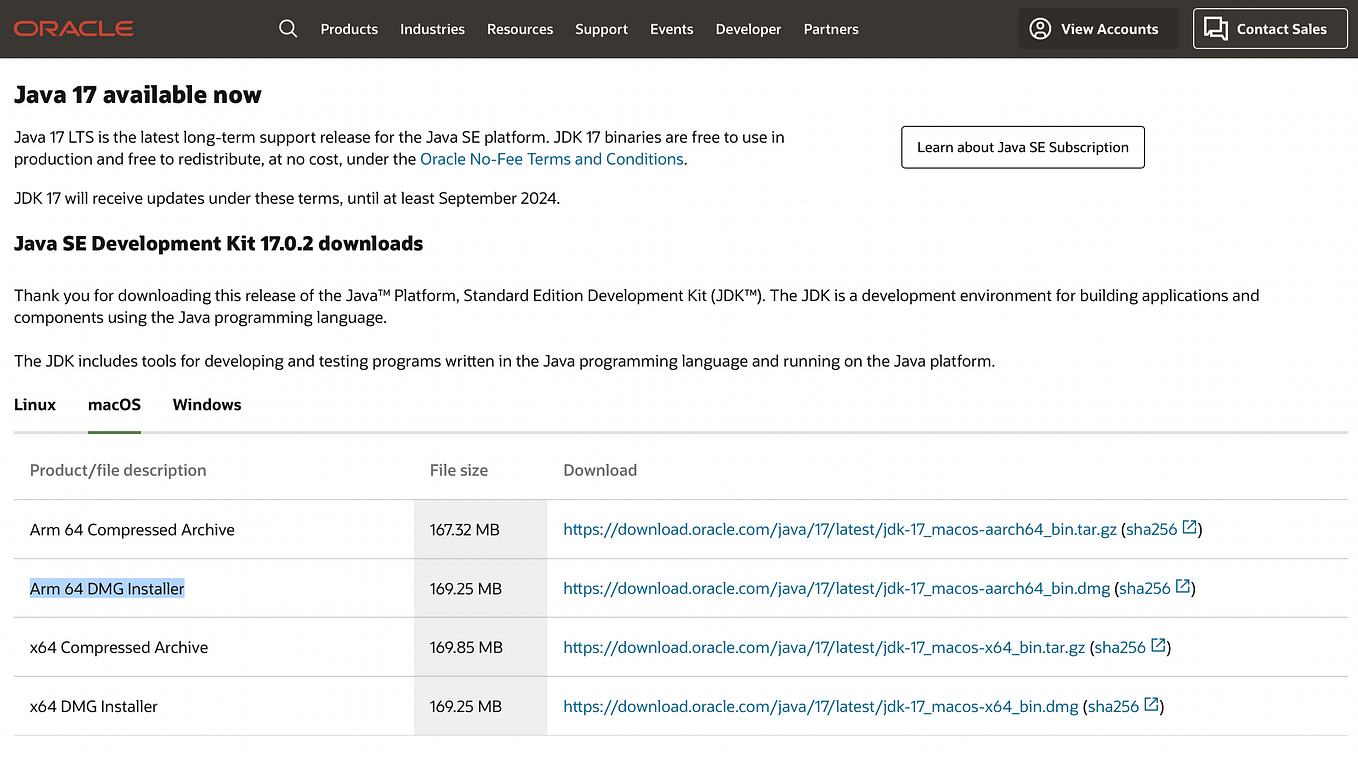This screenshot has width=1358, height=757.
Task: Open the Industries menu
Action: tap(432, 29)
